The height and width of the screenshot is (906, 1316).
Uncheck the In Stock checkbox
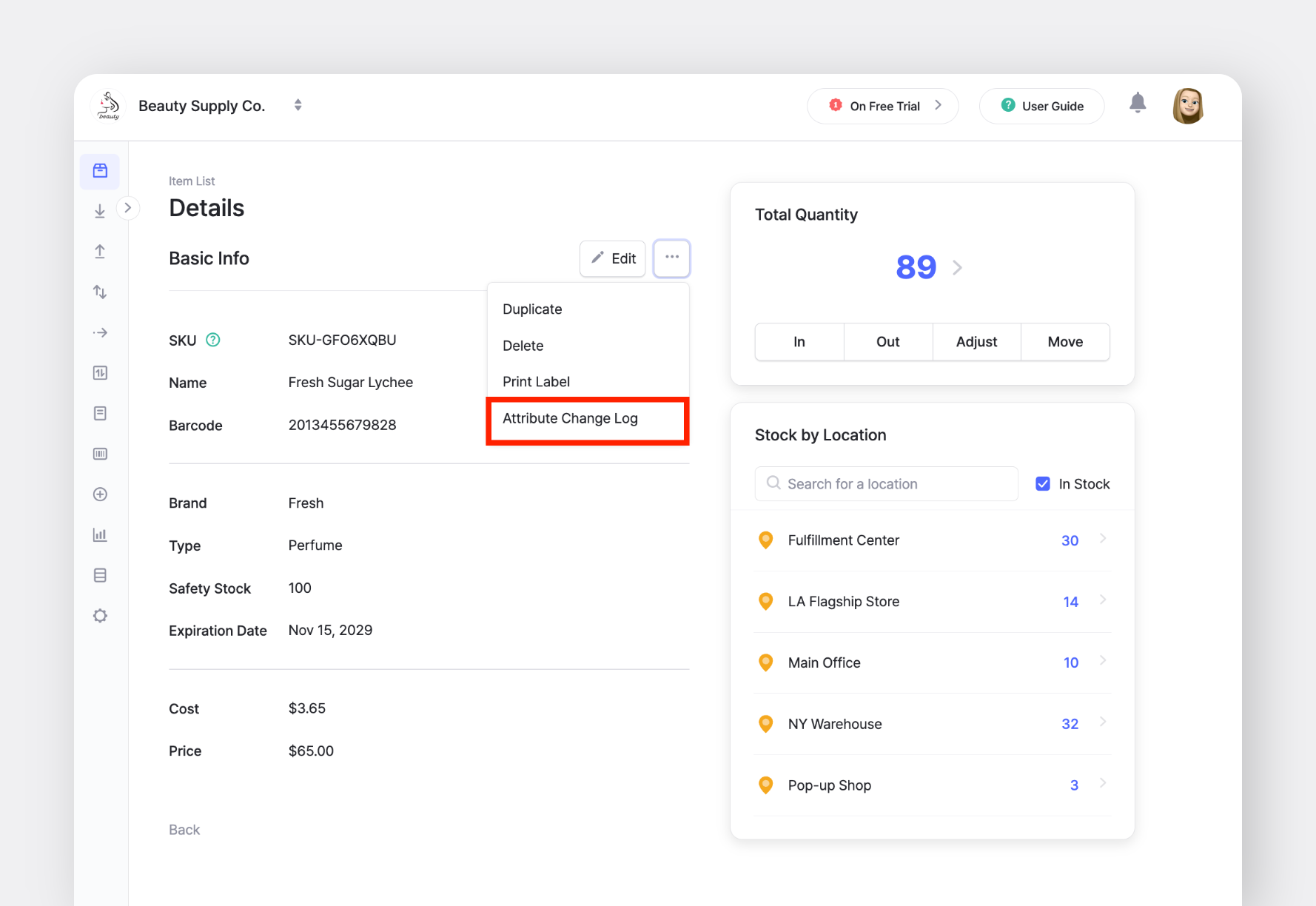[1043, 484]
